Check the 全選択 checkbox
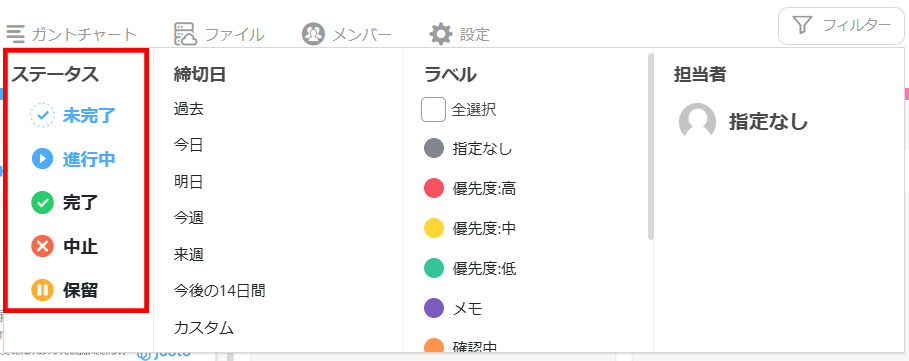Image resolution: width=909 pixels, height=361 pixels. [x=433, y=110]
